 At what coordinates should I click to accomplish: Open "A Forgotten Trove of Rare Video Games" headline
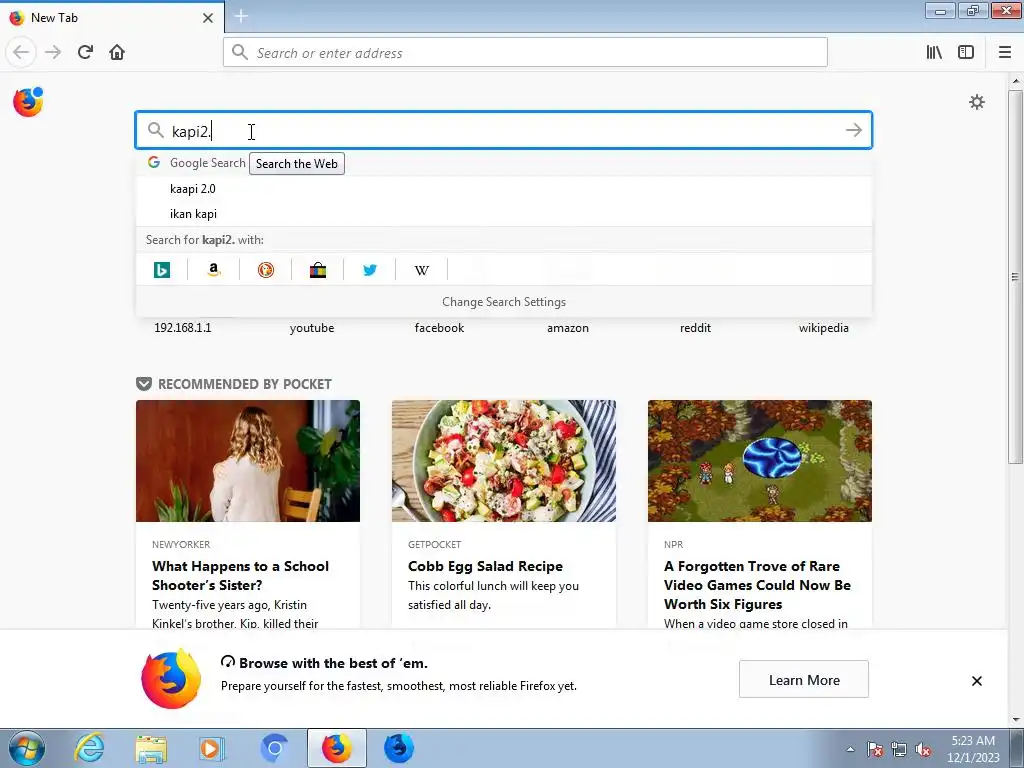point(757,585)
